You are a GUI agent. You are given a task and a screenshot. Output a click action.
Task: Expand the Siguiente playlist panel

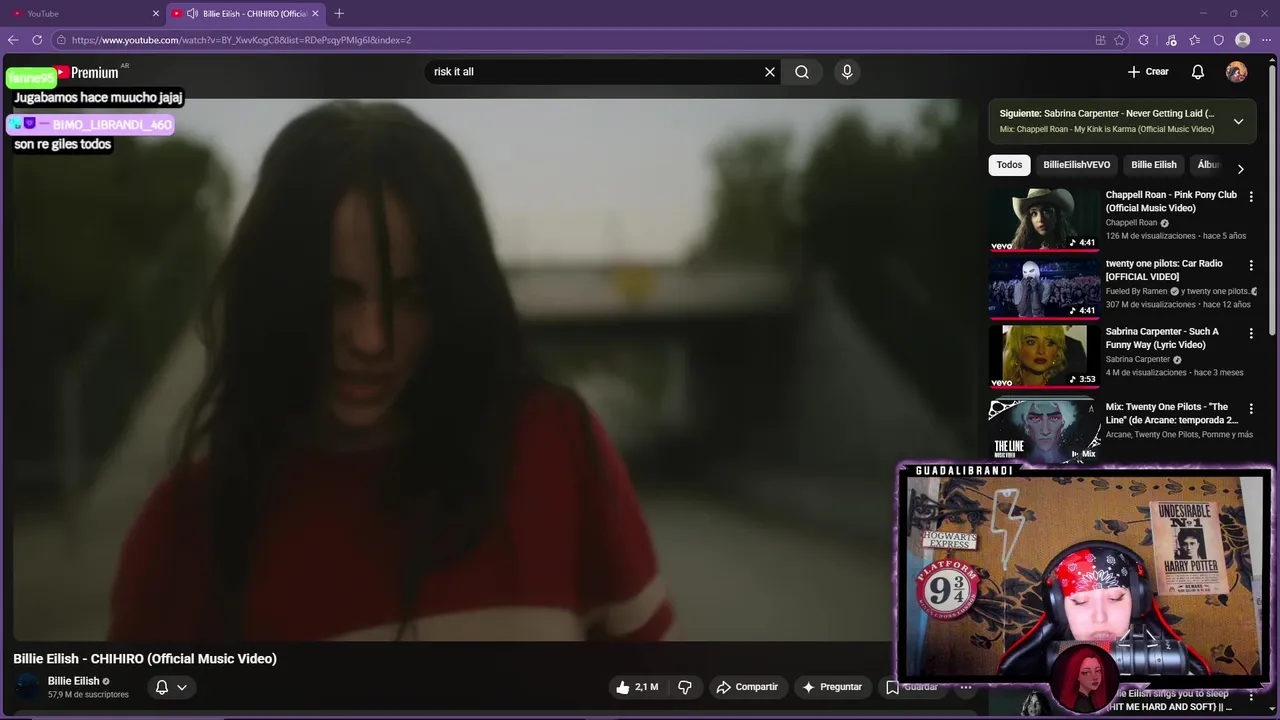1238,121
